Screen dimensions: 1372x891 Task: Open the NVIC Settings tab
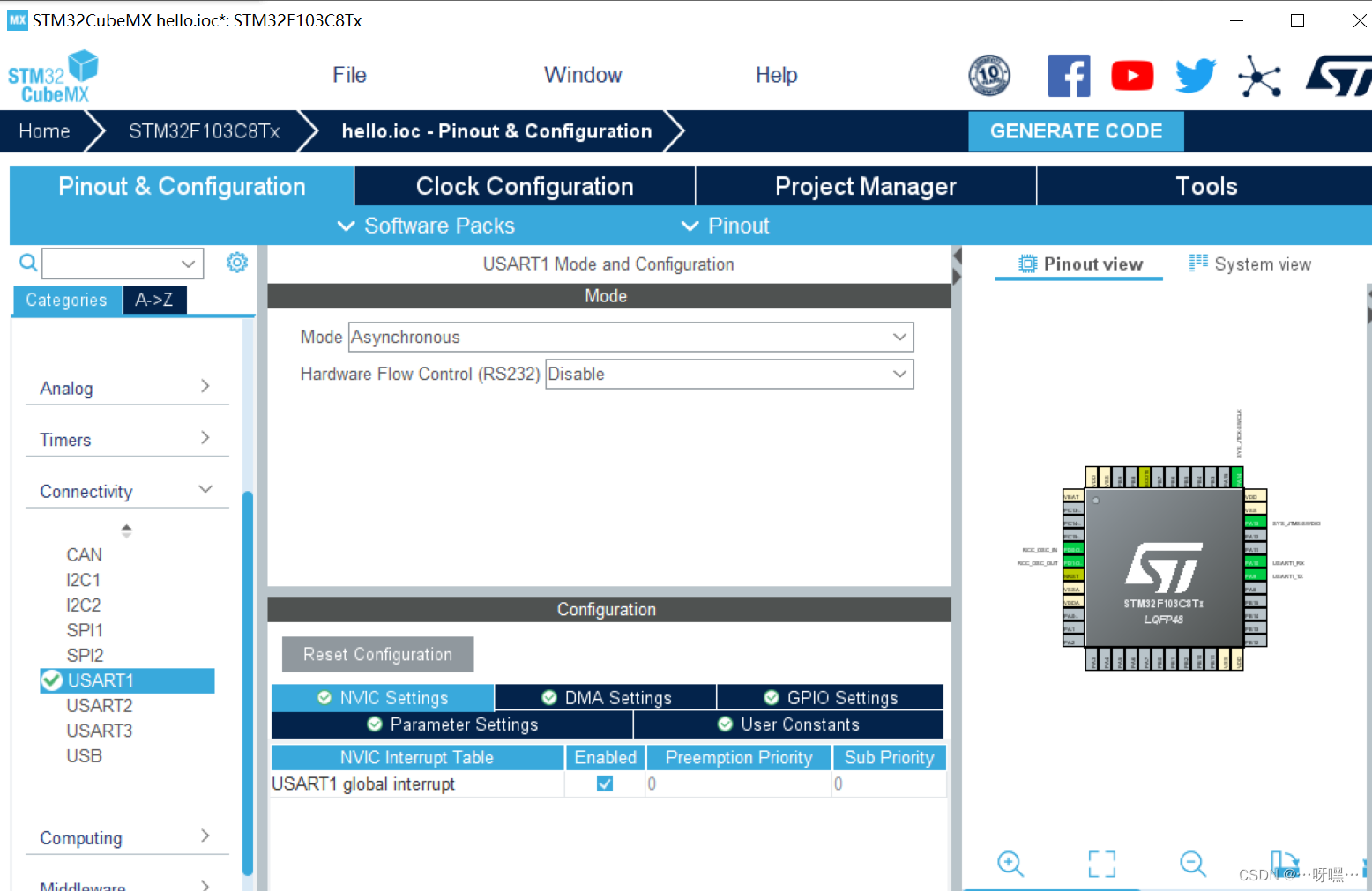tap(383, 697)
